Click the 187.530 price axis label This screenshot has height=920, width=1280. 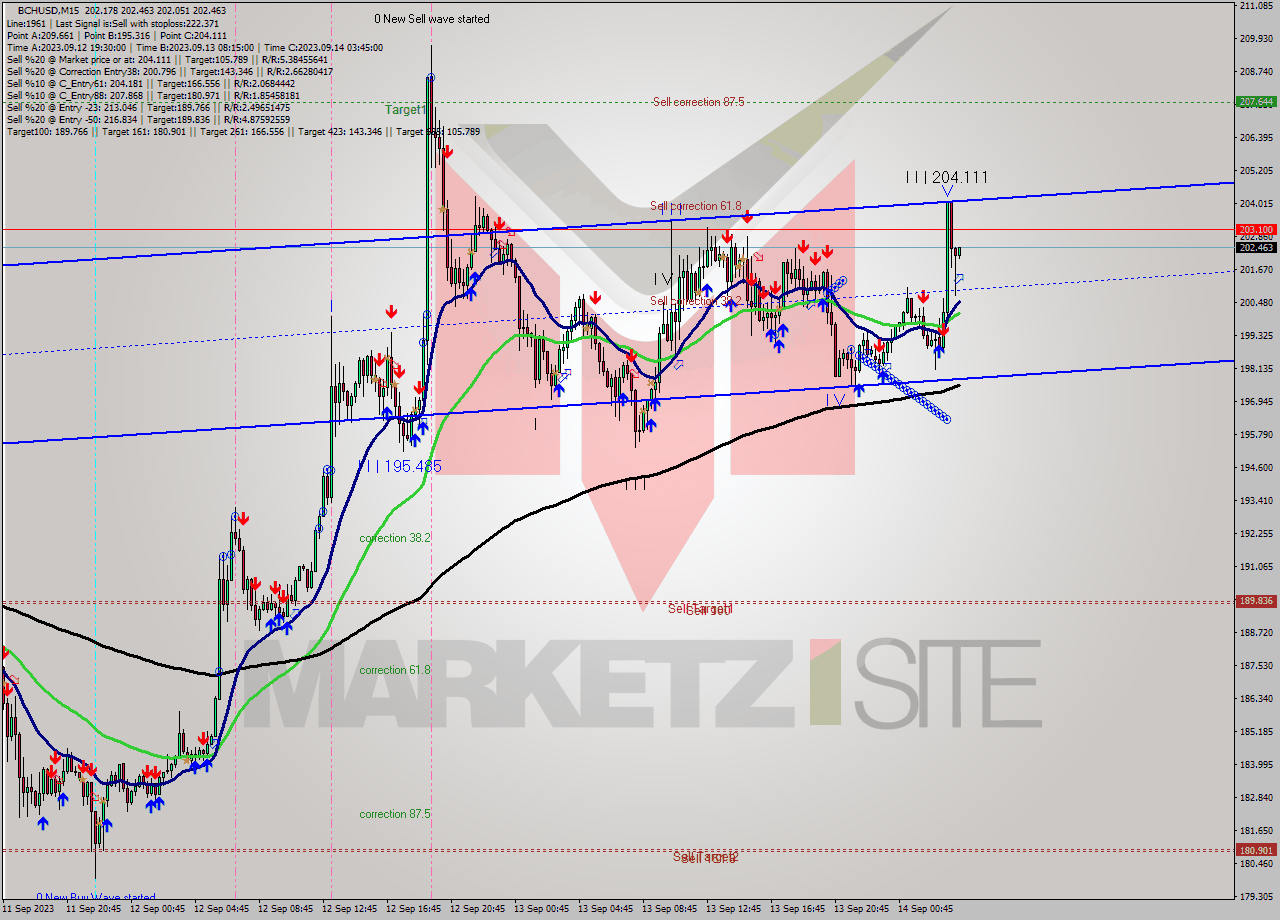click(x=1256, y=666)
